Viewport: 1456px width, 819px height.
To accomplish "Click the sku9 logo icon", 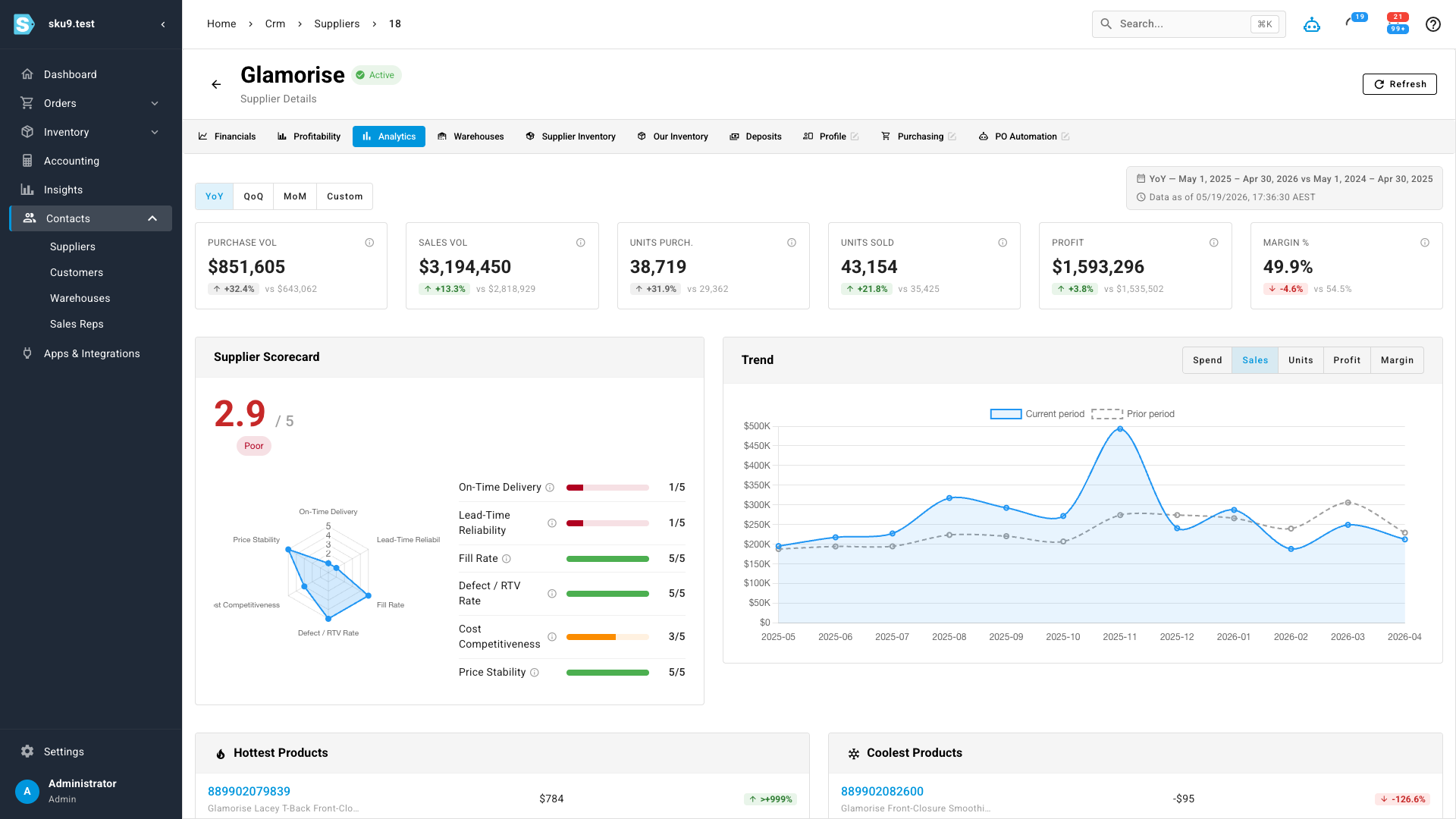I will (24, 24).
